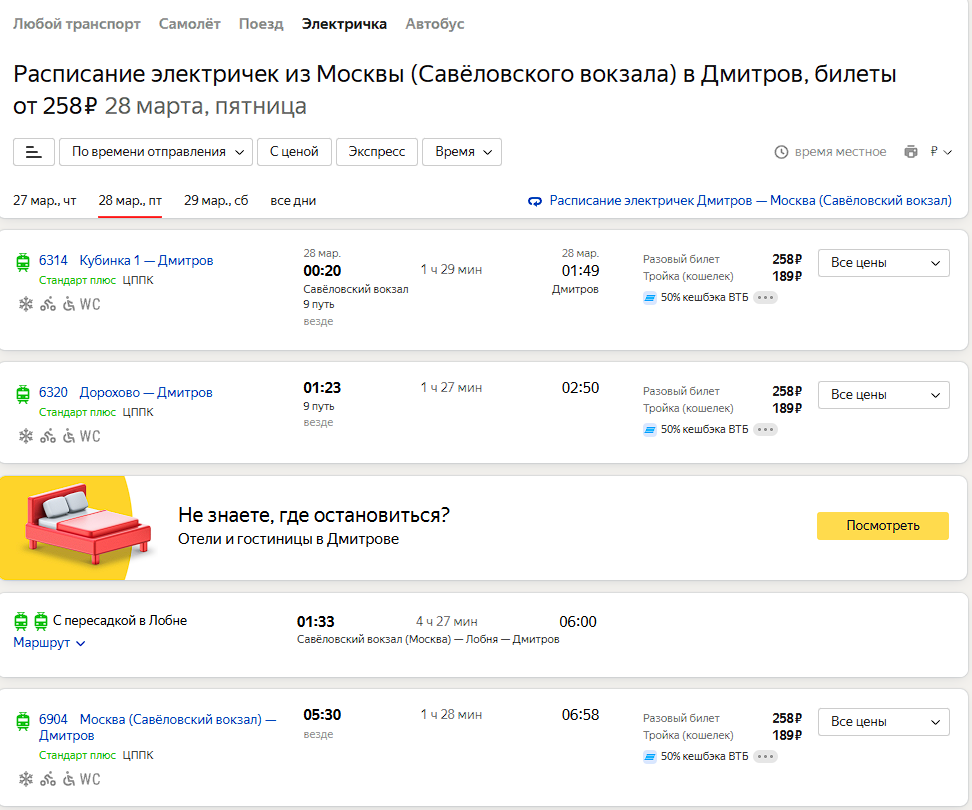Switch to the 'Автобус' transport tab

click(435, 24)
